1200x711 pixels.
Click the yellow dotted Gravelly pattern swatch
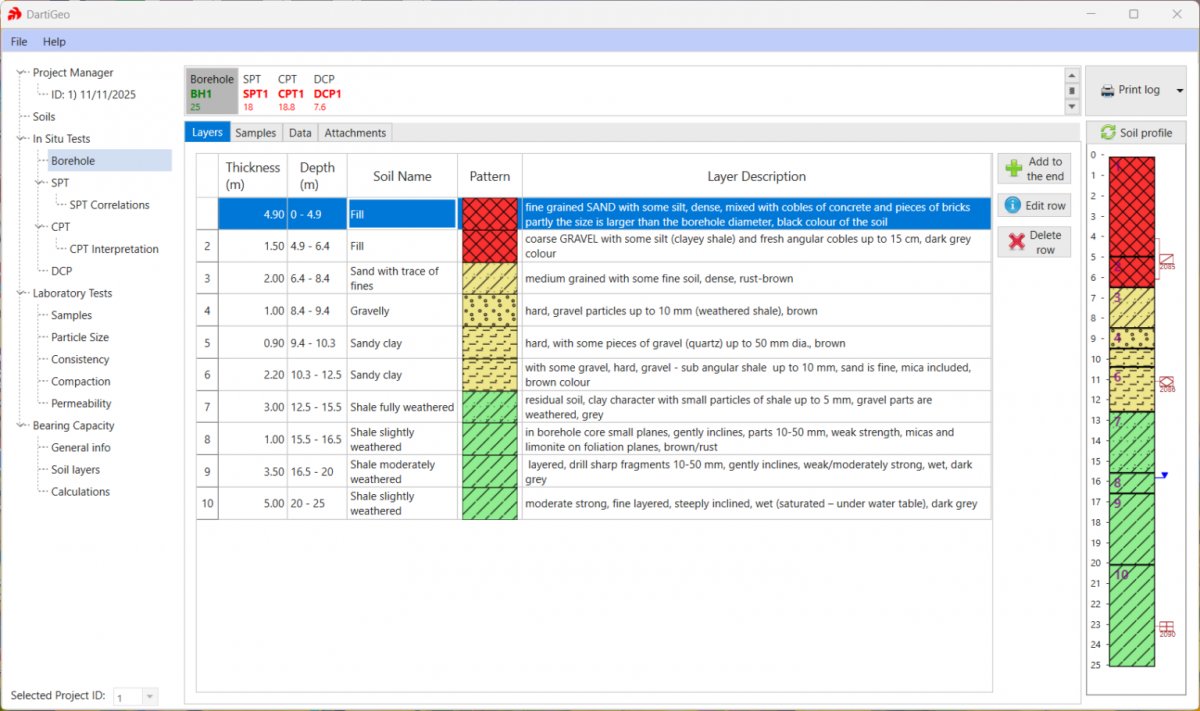(490, 311)
